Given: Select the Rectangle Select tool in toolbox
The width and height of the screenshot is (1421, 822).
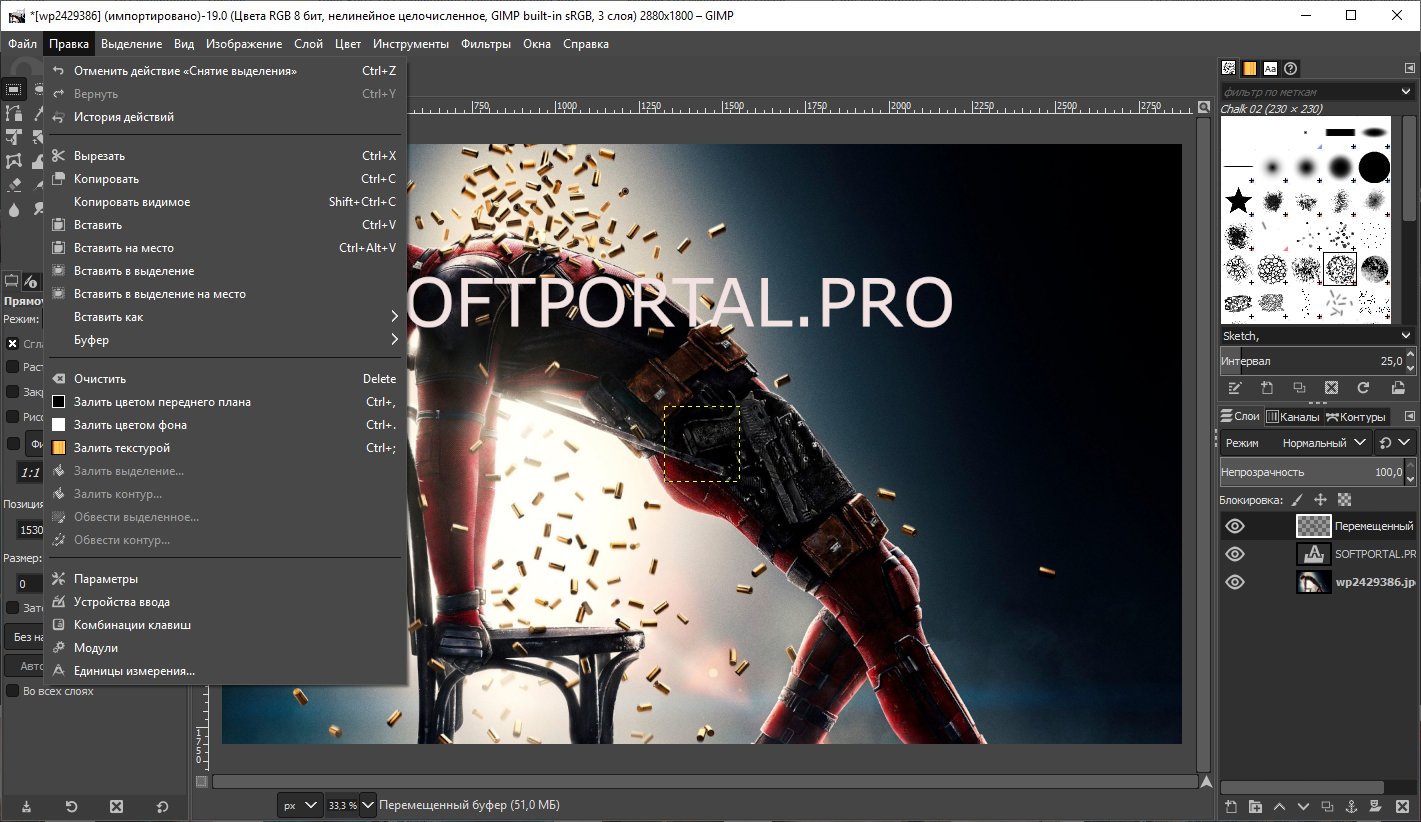Looking at the screenshot, I should pyautogui.click(x=14, y=89).
